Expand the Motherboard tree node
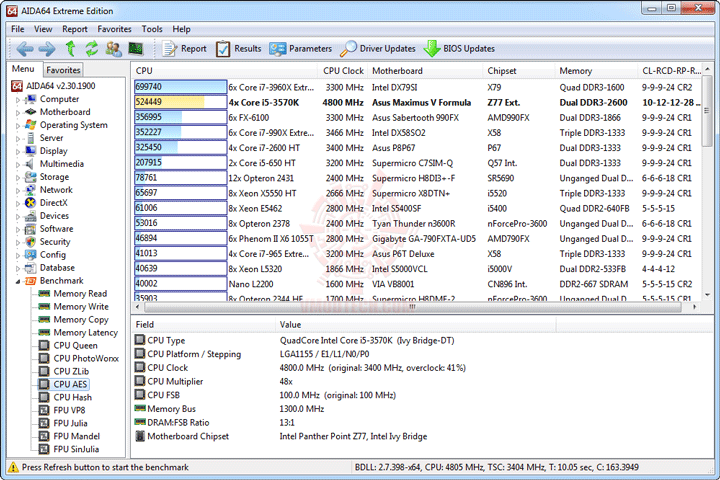Screen dimensions: 720x480 pyautogui.click(x=18, y=113)
